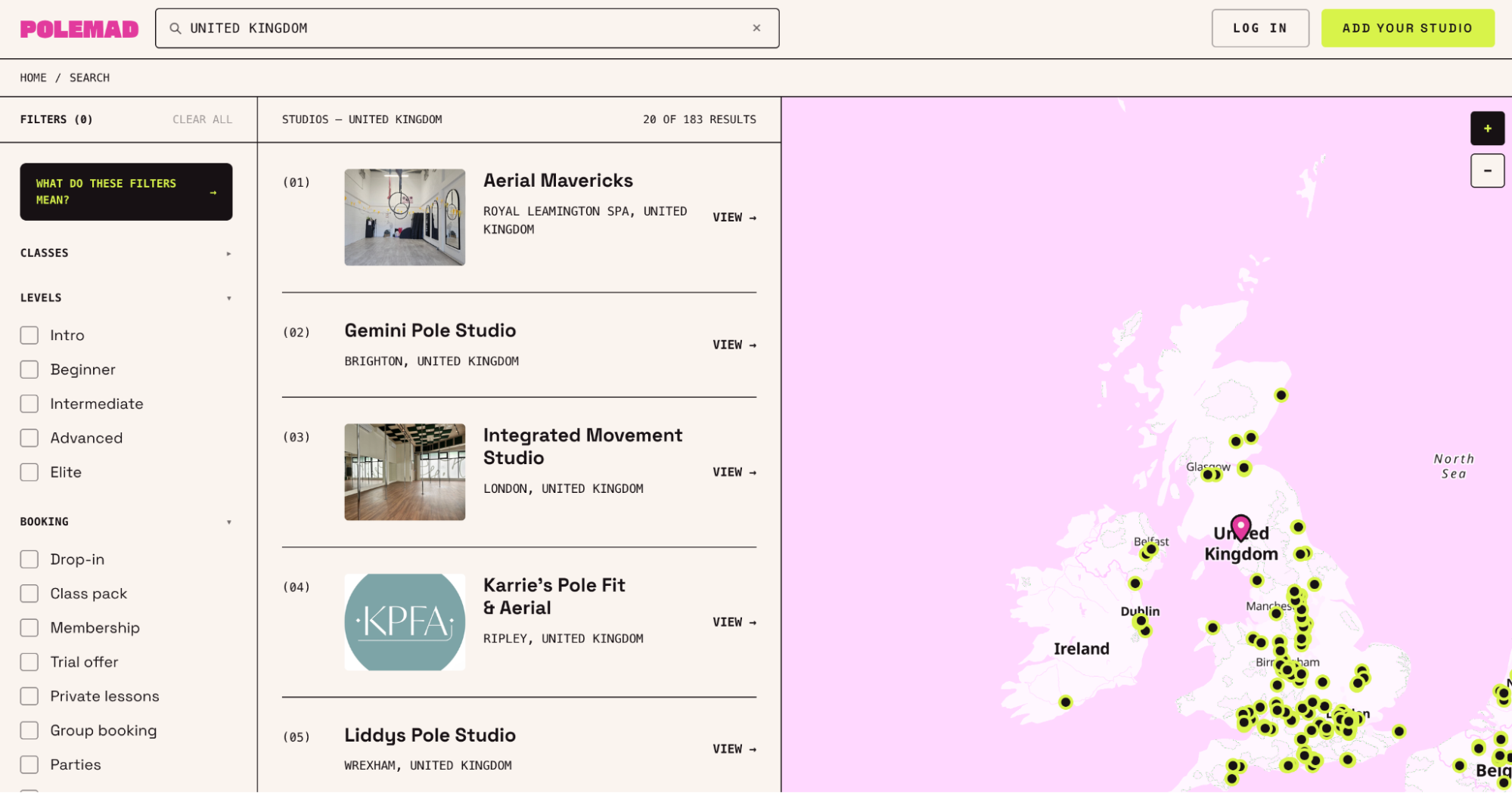Open Integrated Movement Studio photo
Image resolution: width=1512 pixels, height=793 pixels.
405,472
